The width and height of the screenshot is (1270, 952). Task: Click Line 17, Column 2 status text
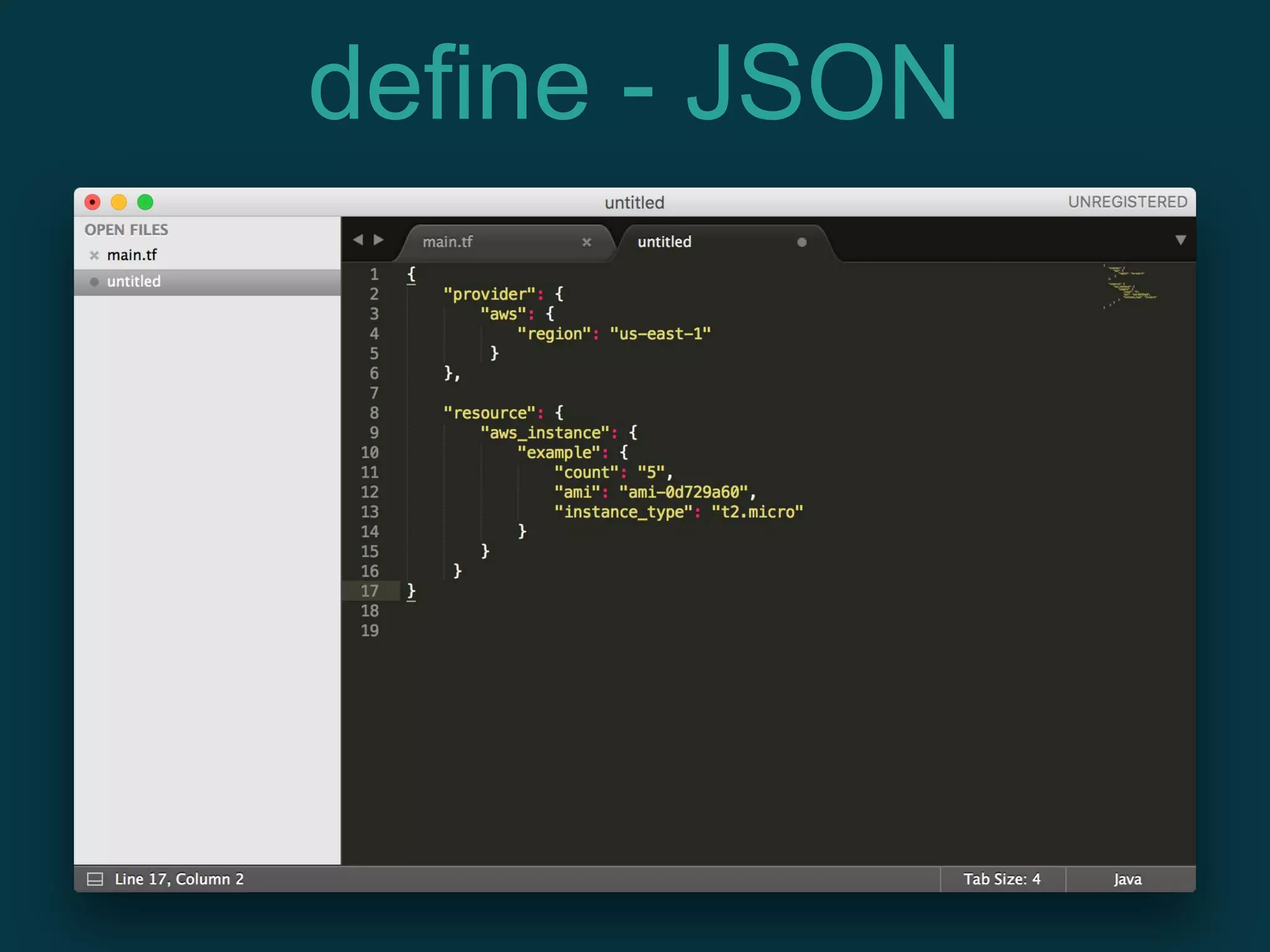point(179,879)
